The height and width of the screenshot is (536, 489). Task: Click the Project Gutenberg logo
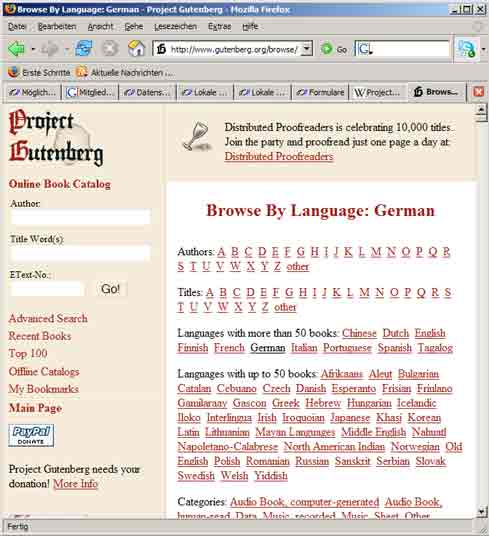coord(56,138)
